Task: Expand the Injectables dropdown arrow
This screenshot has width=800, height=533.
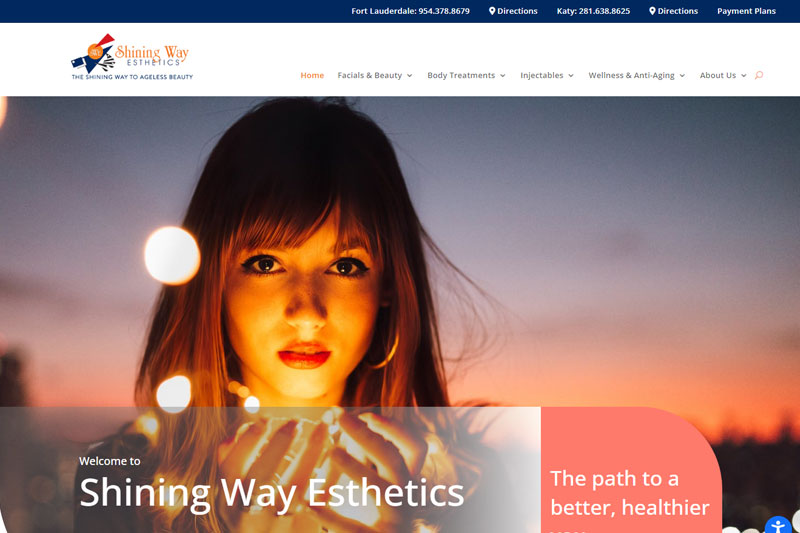Action: point(571,75)
